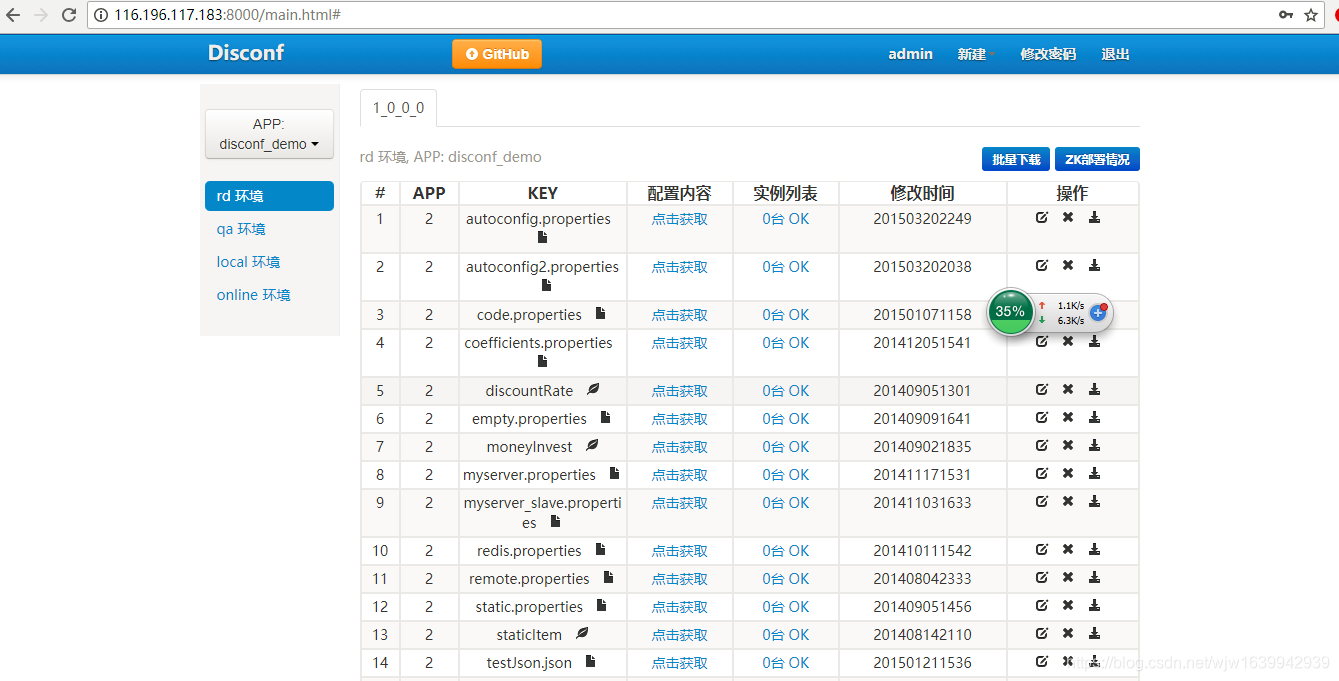Viewport: 1339px width, 681px height.
Task: Edit redis.properties configuration
Action: pos(1042,549)
